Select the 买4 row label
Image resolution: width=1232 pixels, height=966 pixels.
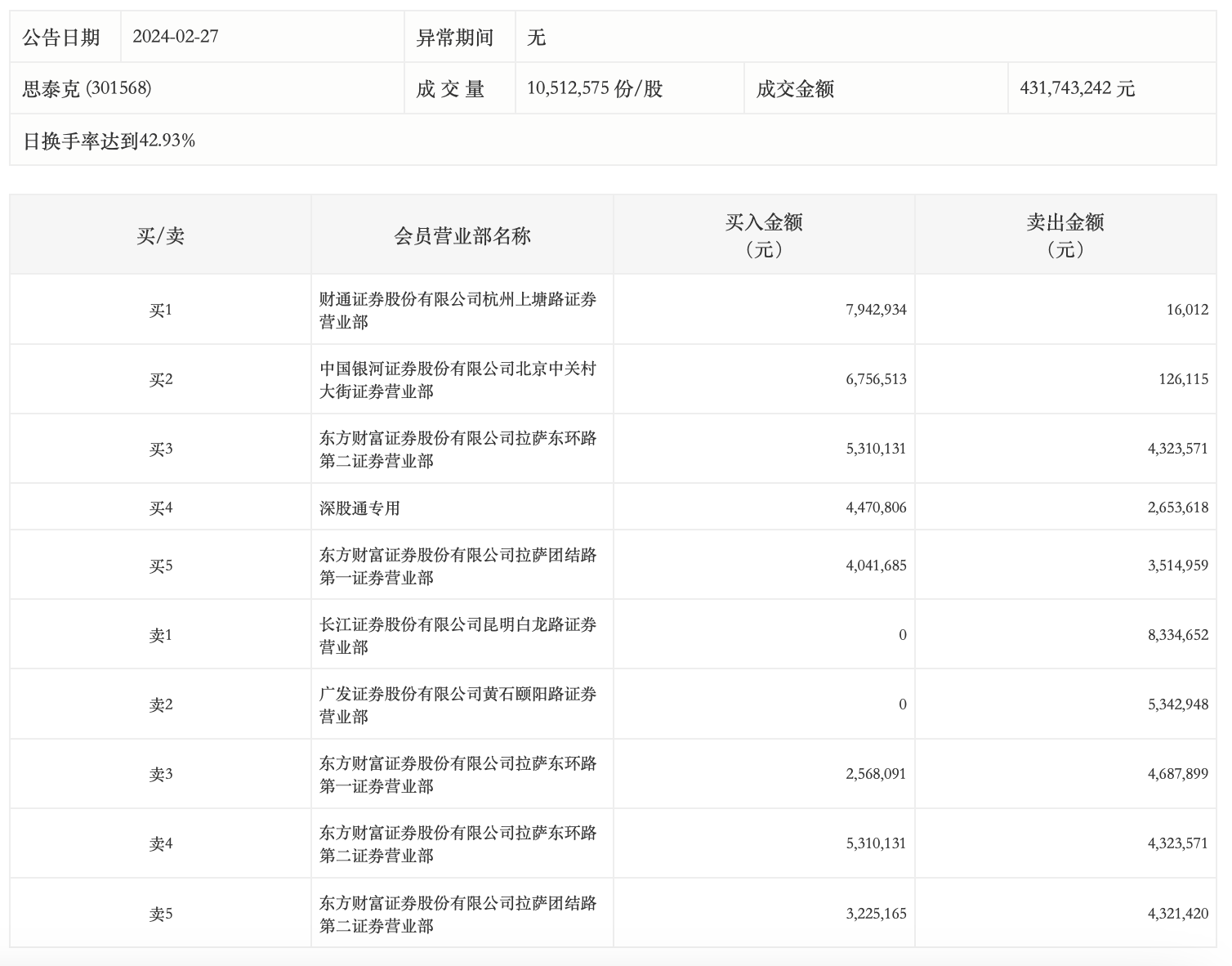pos(161,508)
